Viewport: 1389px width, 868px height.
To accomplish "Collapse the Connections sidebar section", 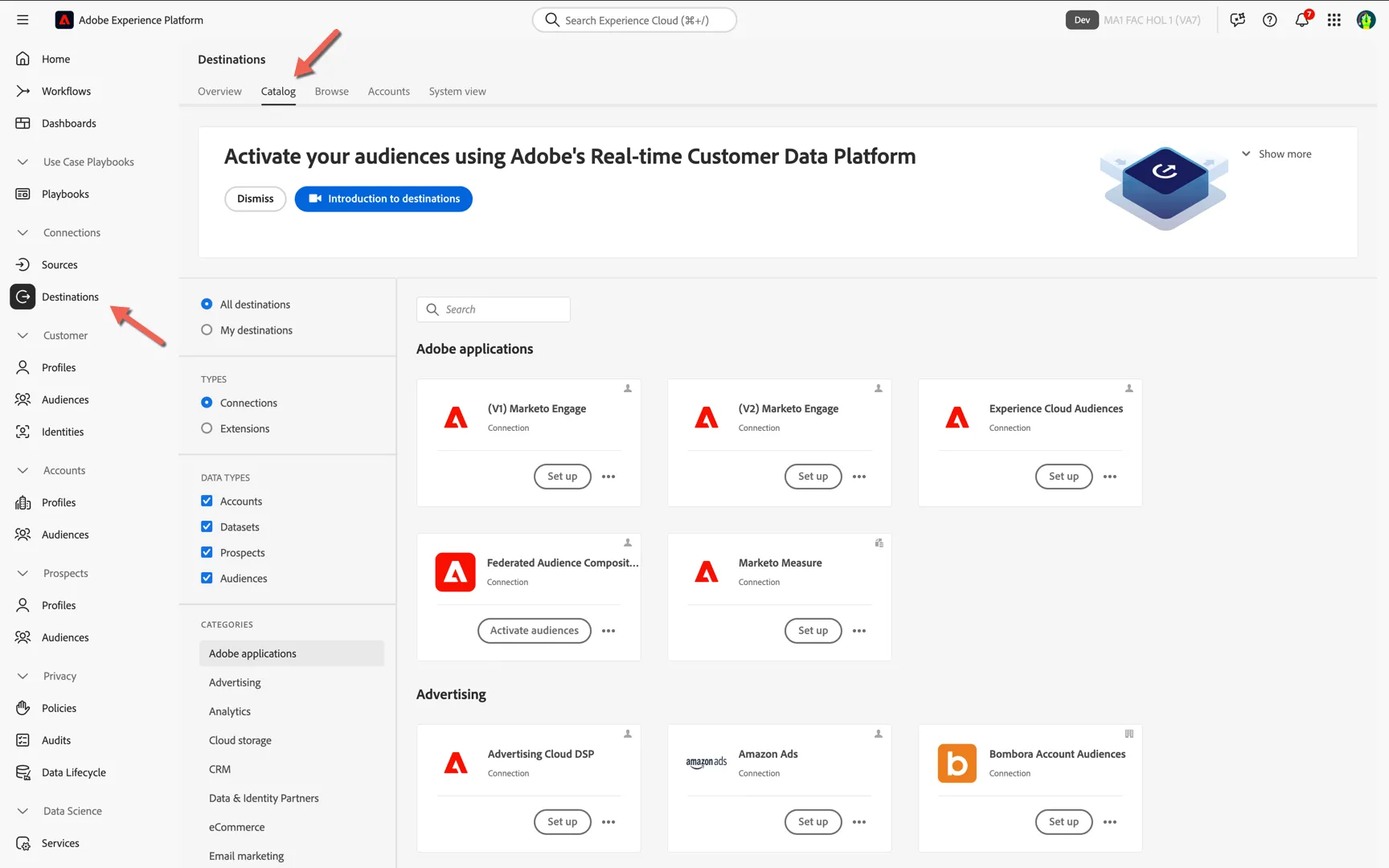I will click(23, 232).
